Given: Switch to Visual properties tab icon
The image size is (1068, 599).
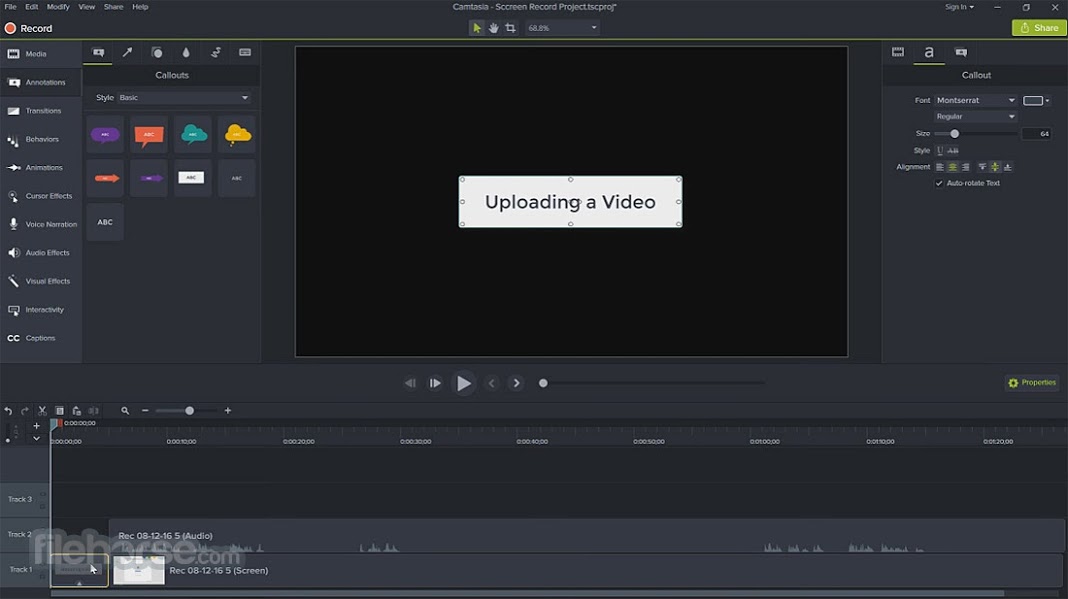Looking at the screenshot, I should 898,52.
